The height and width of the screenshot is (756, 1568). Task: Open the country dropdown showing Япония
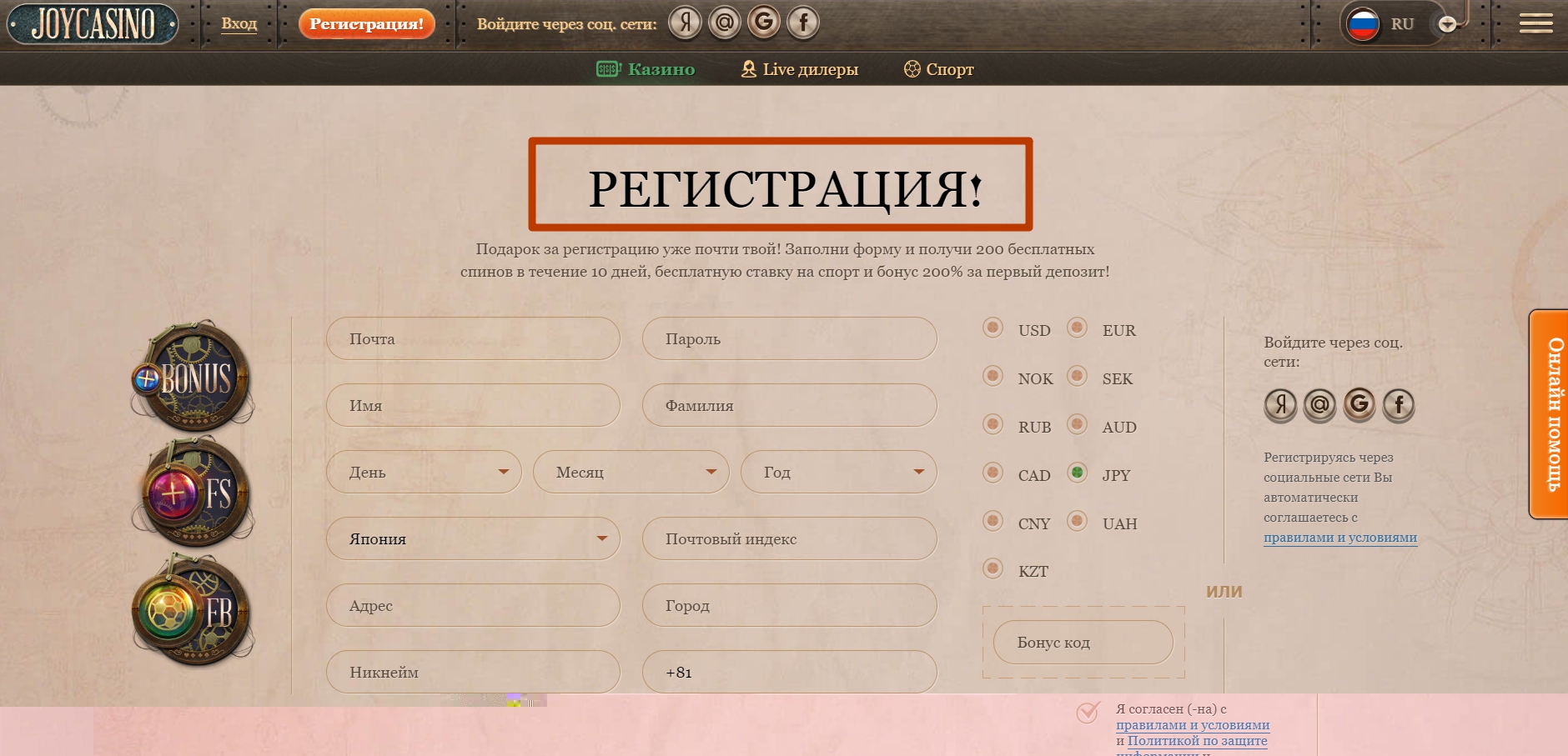point(473,538)
